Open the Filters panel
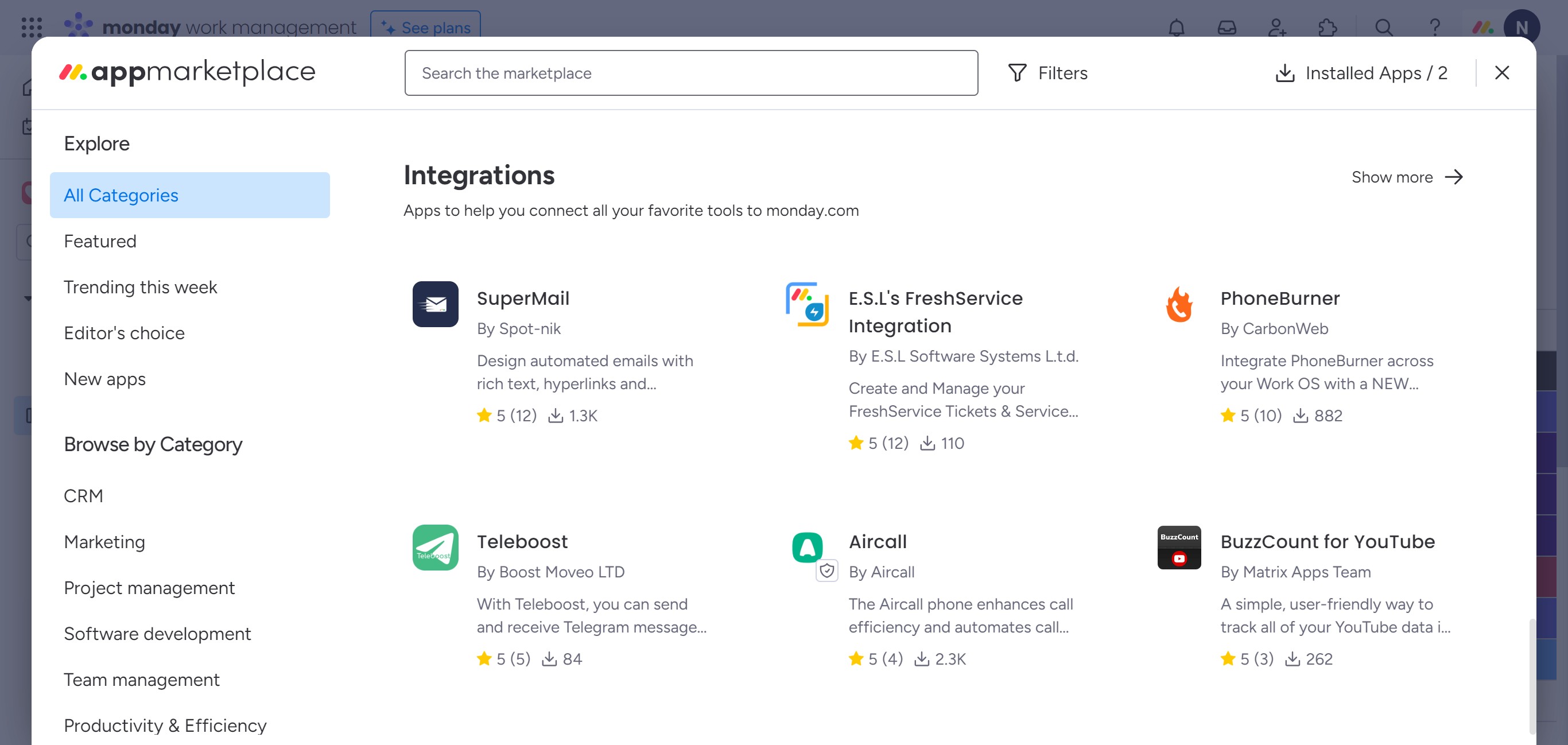The image size is (1568, 745). pyautogui.click(x=1047, y=73)
